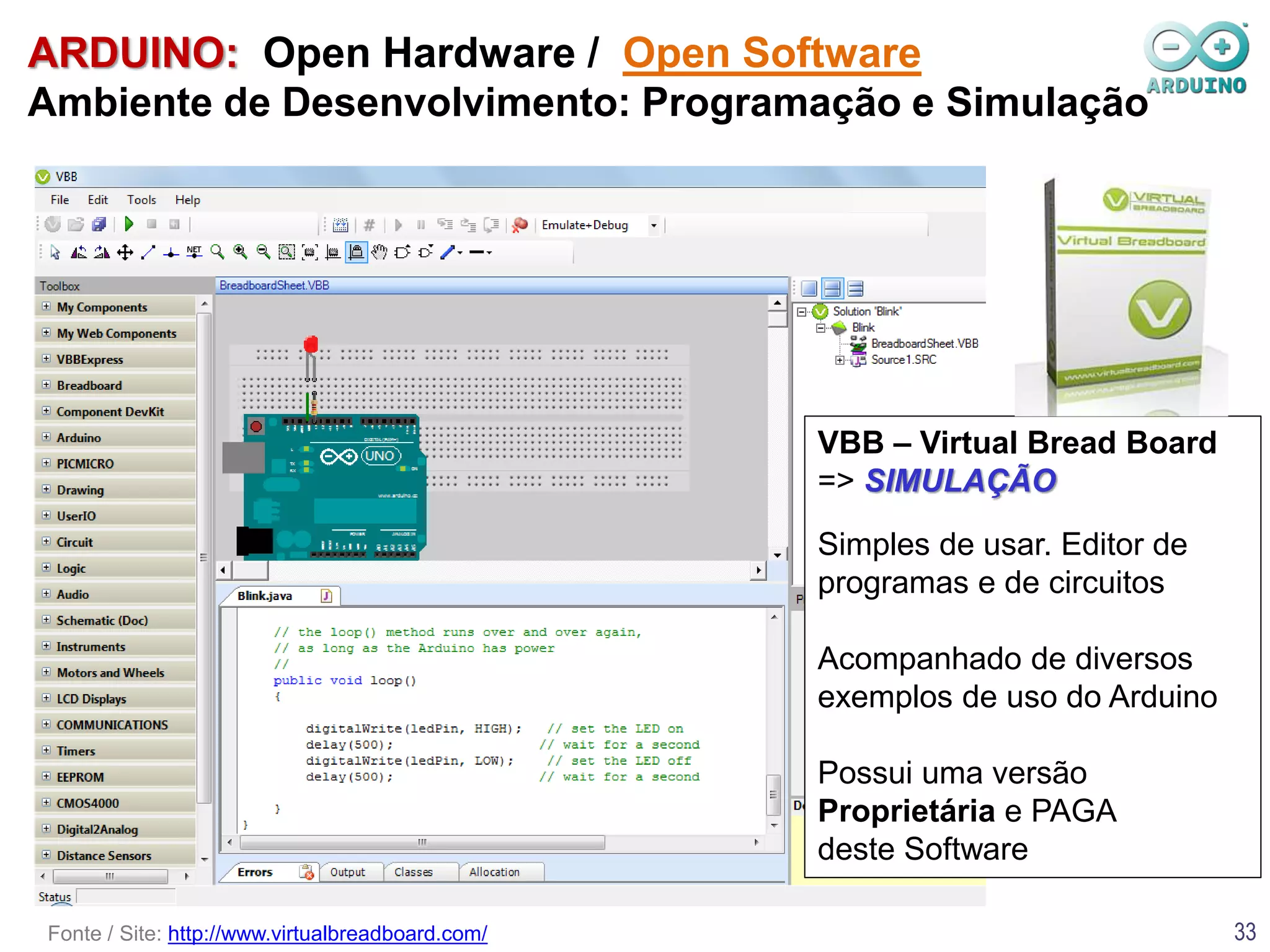Select the arrow pointer tool
This screenshot has width=1270, height=952.
(x=55, y=252)
